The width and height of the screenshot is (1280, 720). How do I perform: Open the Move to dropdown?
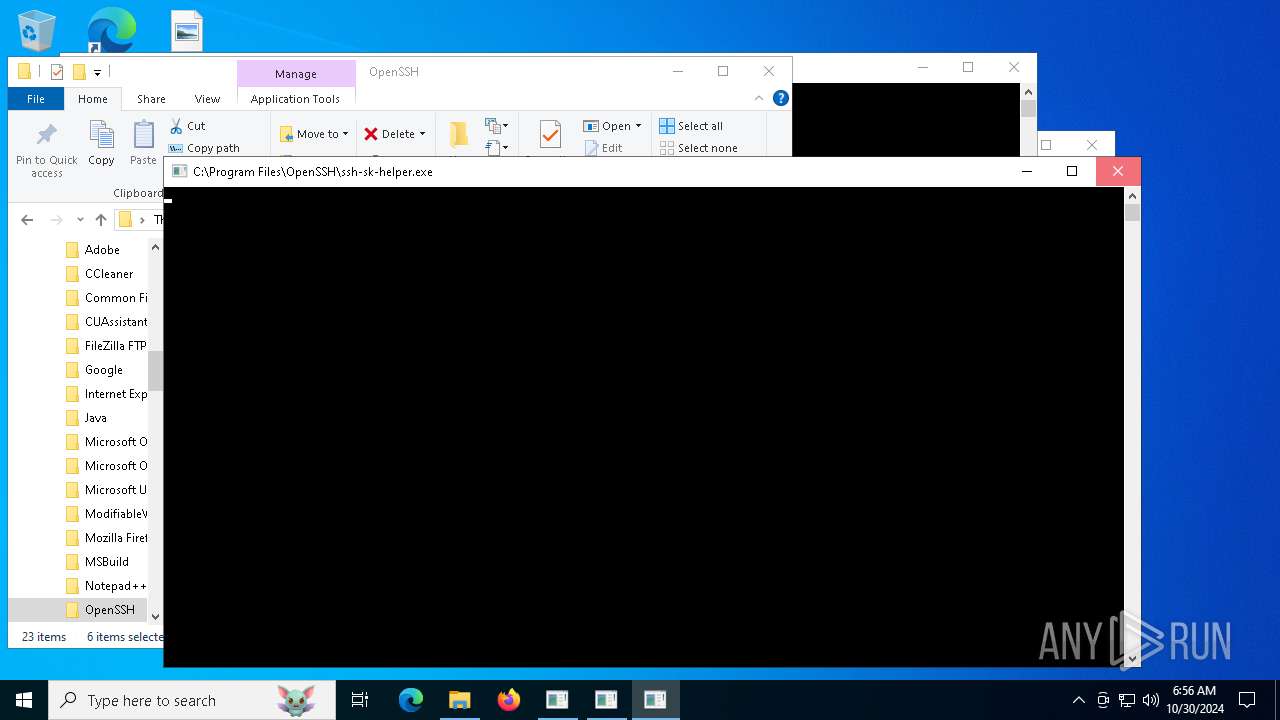pyautogui.click(x=314, y=134)
